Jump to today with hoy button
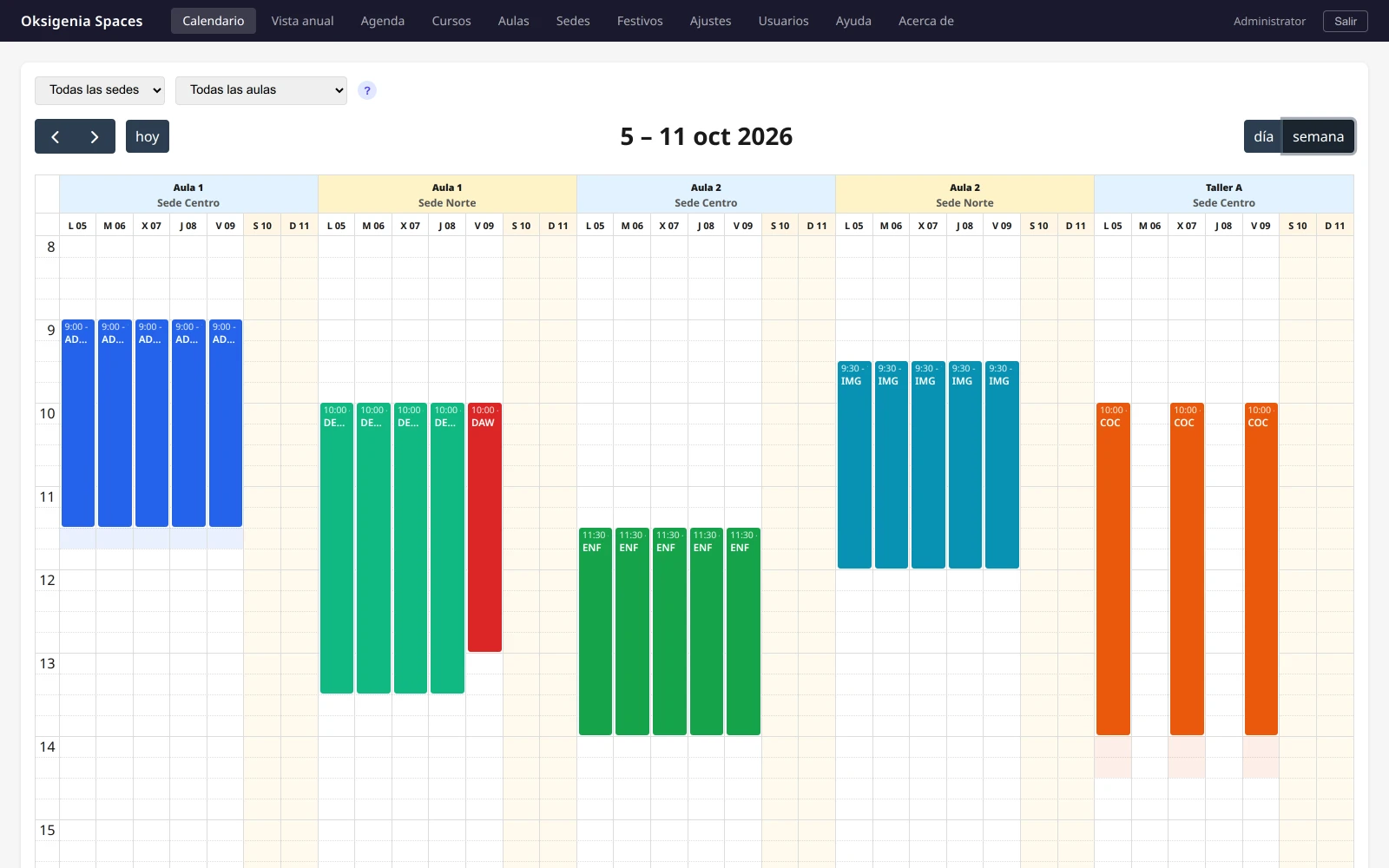Screen dimensions: 1389x868 (148, 136)
